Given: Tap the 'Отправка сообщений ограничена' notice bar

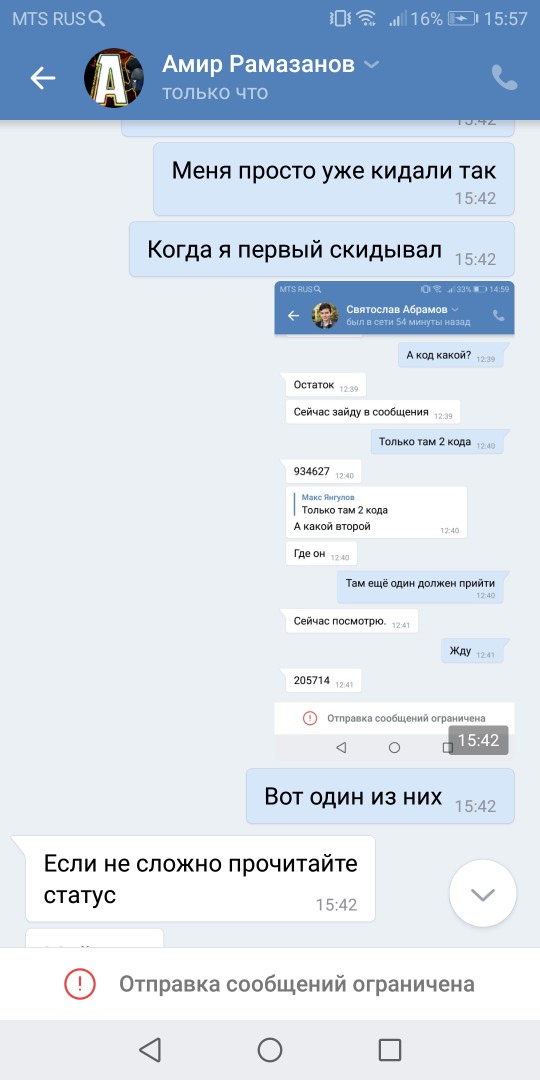Looking at the screenshot, I should point(270,984).
